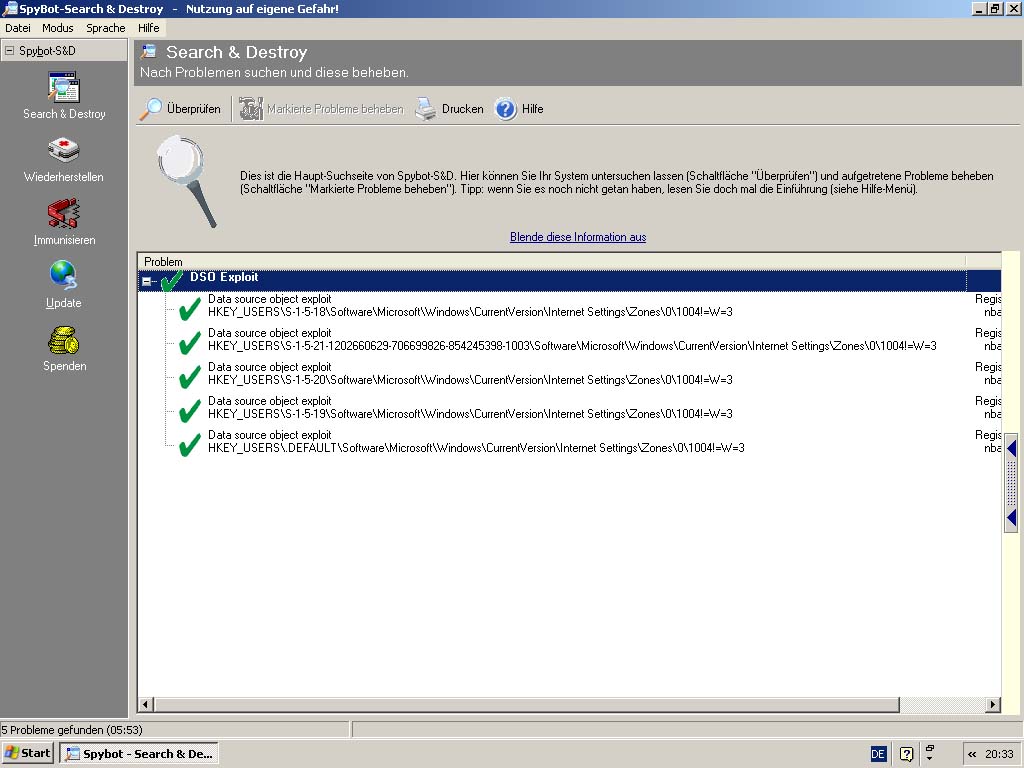Image resolution: width=1024 pixels, height=768 pixels.
Task: Select the HKEY_USERS\S-1-5-18 registry path row
Action: (470, 312)
